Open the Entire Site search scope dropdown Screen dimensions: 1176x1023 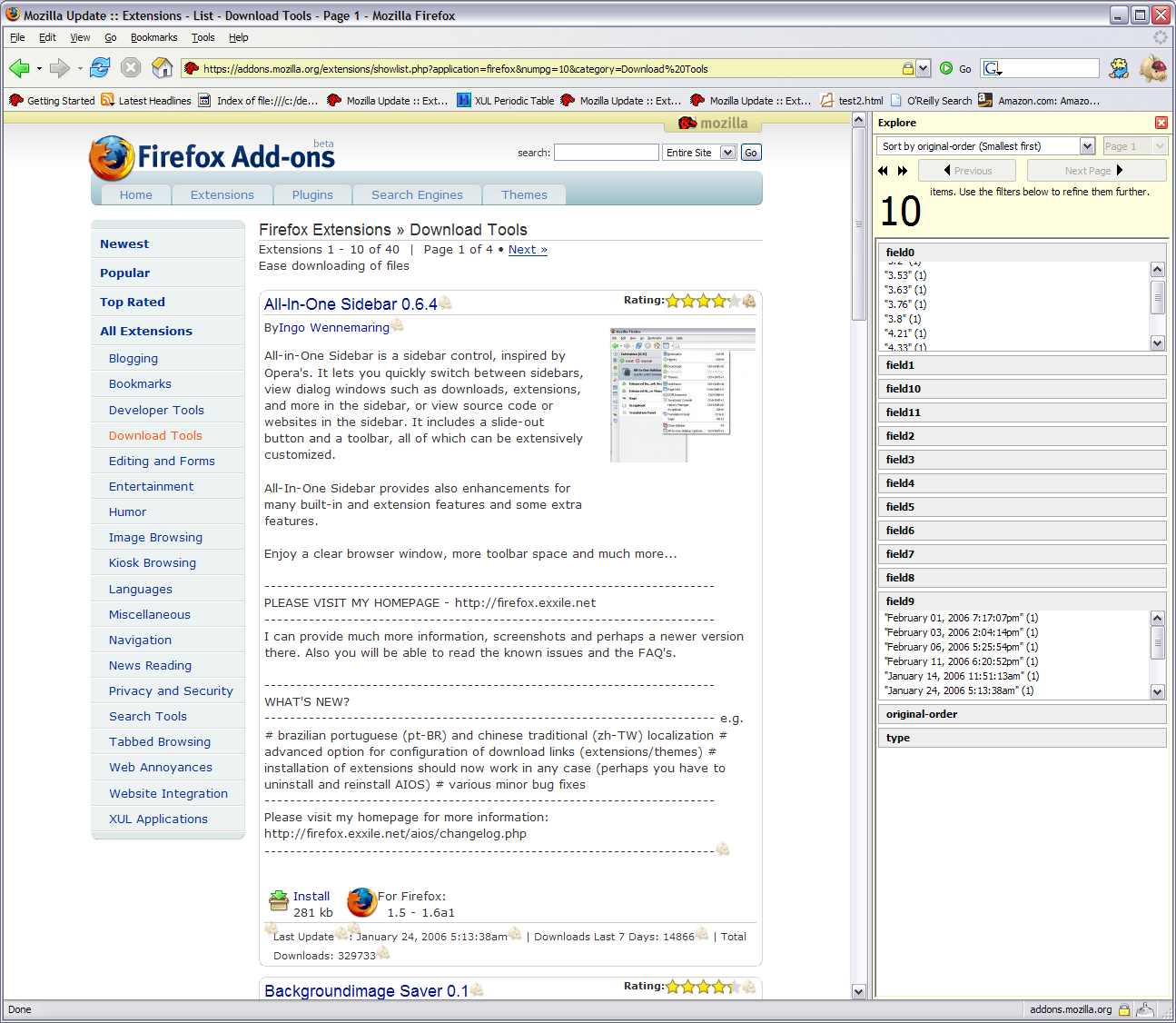tap(727, 153)
